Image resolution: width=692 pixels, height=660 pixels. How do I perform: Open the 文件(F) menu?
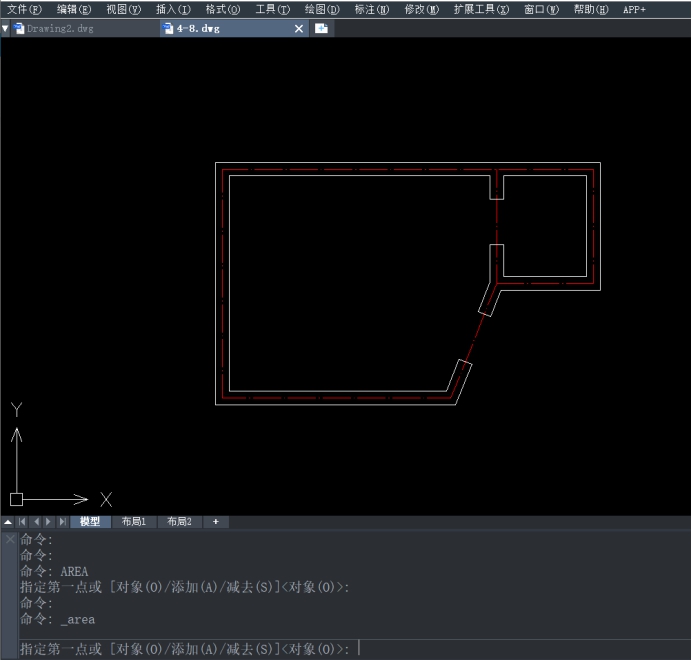point(24,9)
